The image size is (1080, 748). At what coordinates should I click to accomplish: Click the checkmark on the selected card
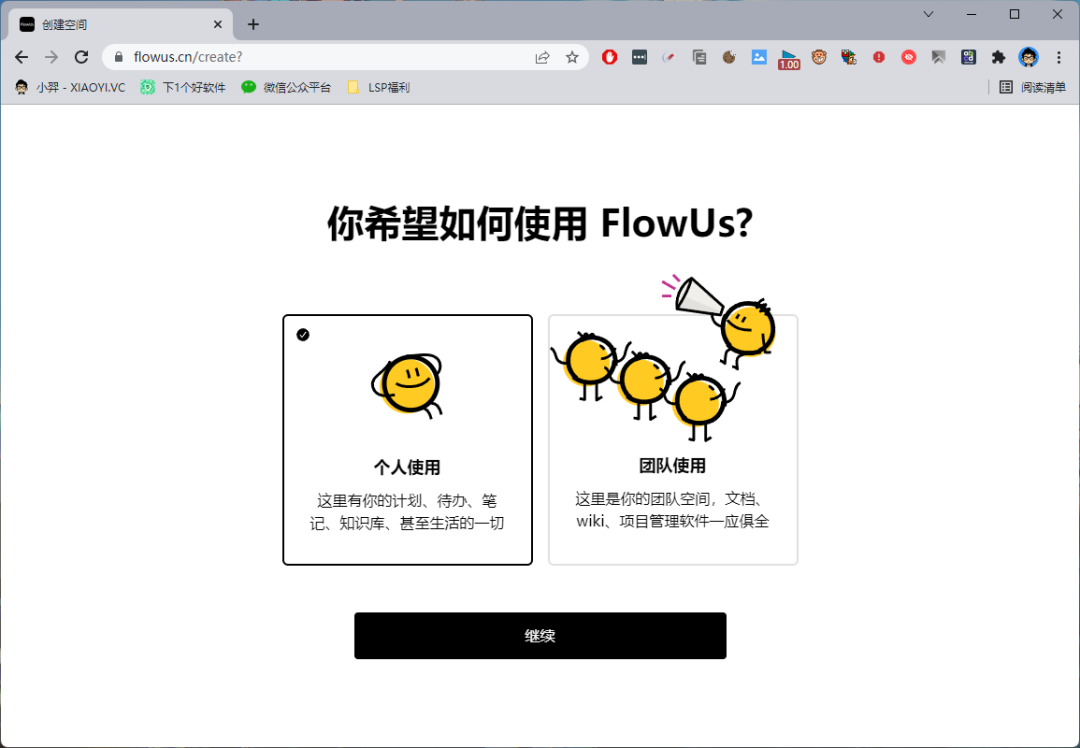(x=302, y=335)
